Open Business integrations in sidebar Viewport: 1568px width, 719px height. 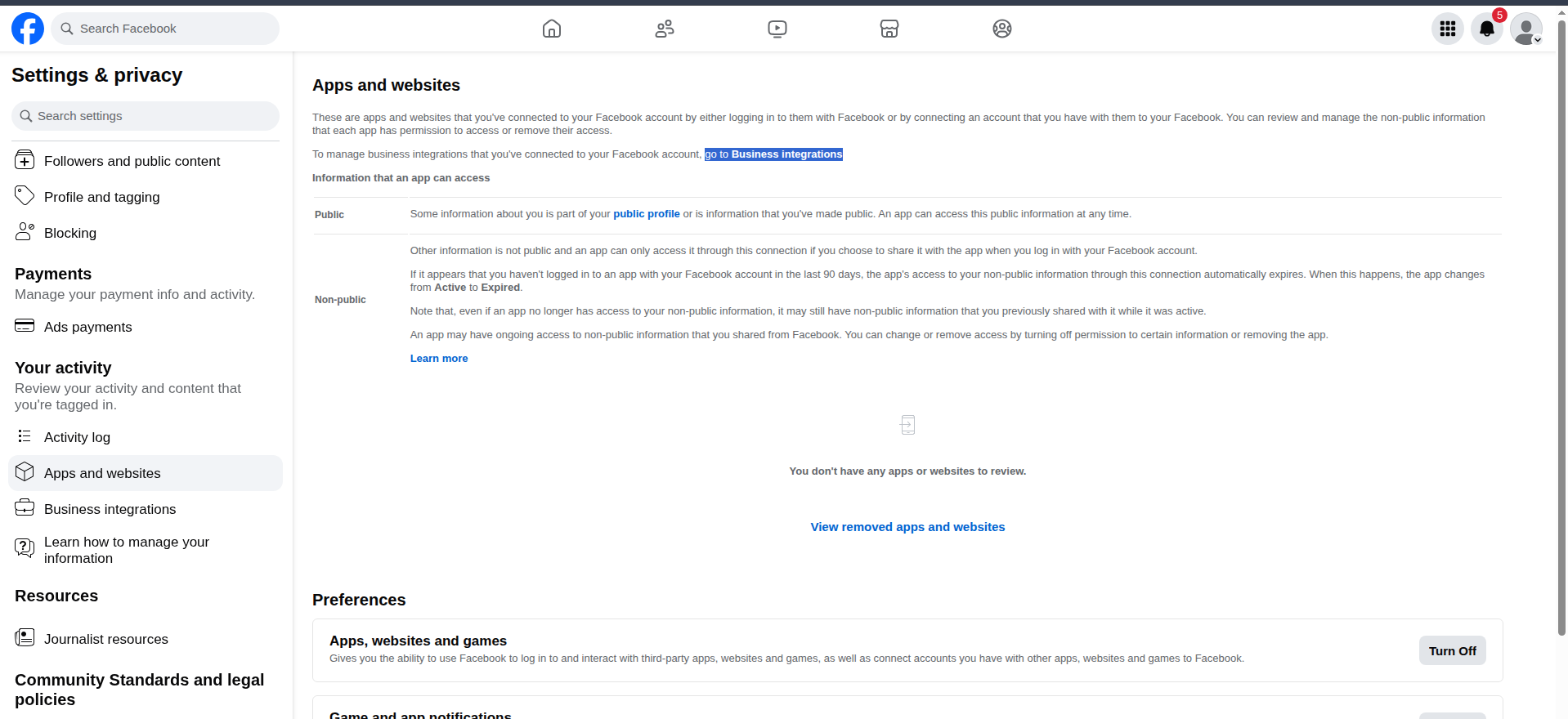[146, 509]
